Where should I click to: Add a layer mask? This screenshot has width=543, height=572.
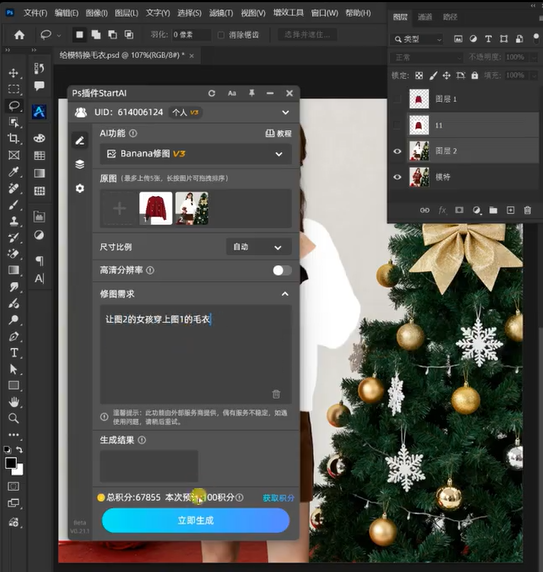point(459,210)
